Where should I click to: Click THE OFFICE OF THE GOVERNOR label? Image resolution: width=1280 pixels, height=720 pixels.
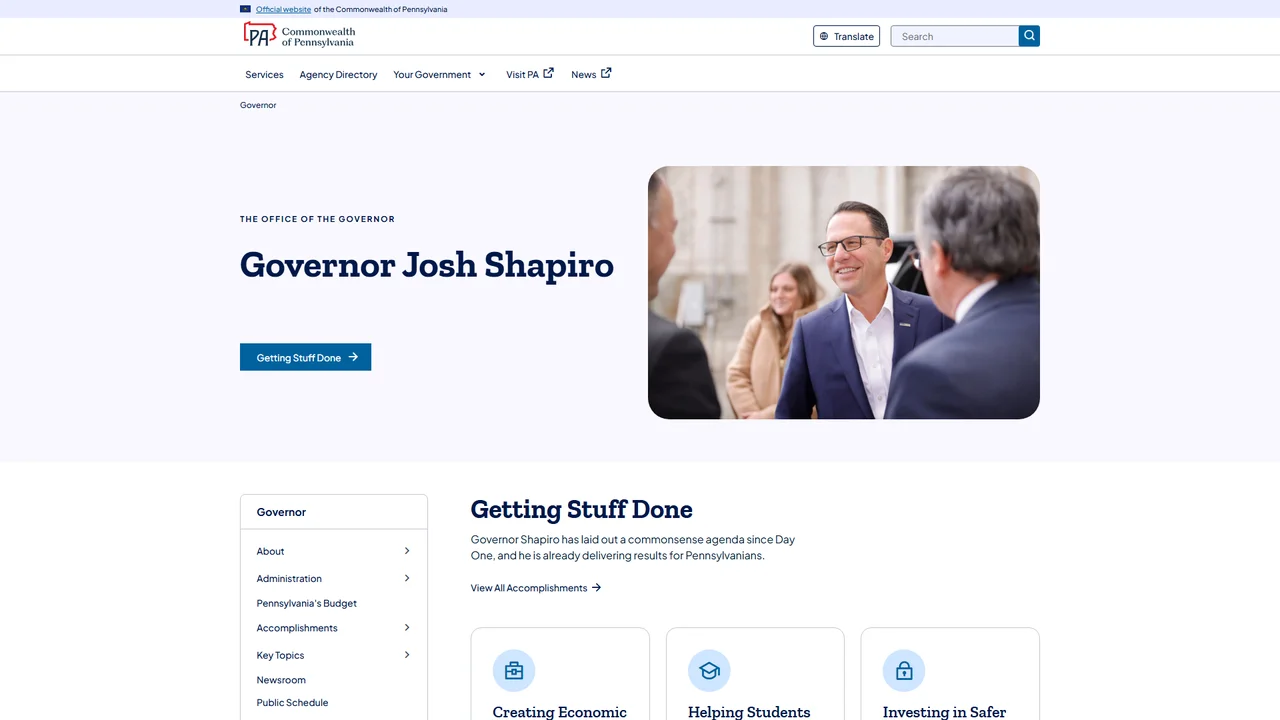point(317,219)
